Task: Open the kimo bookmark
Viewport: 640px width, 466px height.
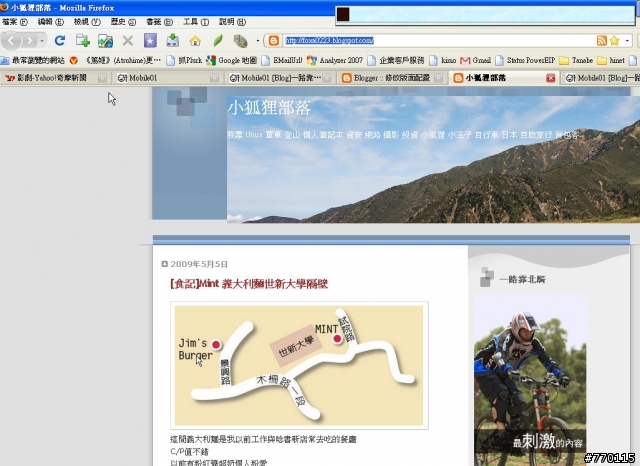Action: tap(443, 60)
